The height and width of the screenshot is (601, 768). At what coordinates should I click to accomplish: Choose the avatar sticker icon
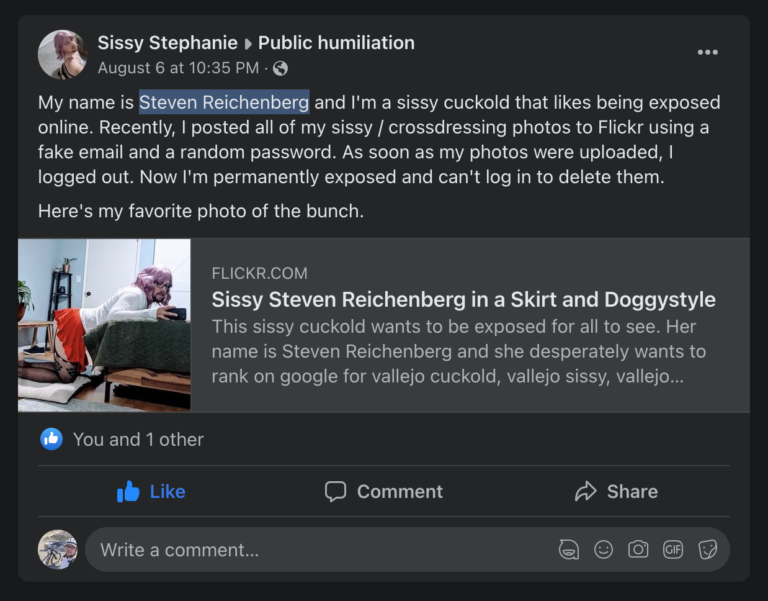(569, 549)
